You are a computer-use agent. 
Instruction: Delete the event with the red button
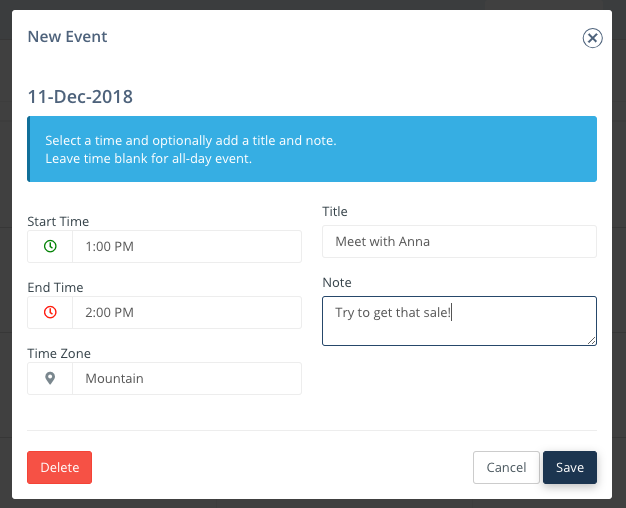point(59,467)
